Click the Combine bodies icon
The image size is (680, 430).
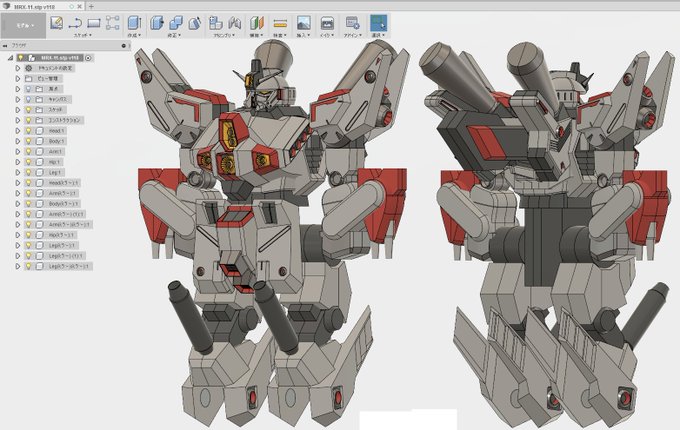tap(176, 23)
